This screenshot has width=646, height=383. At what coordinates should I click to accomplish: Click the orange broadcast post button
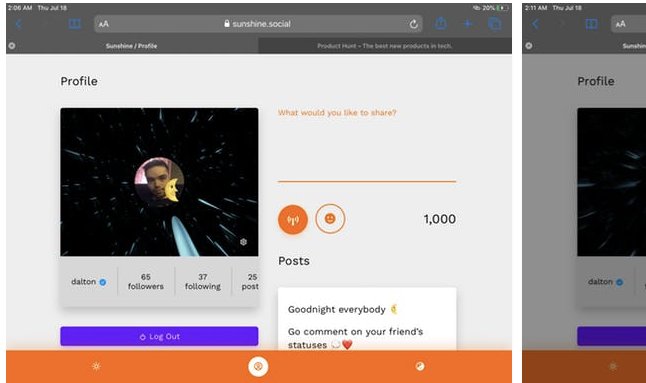click(293, 220)
